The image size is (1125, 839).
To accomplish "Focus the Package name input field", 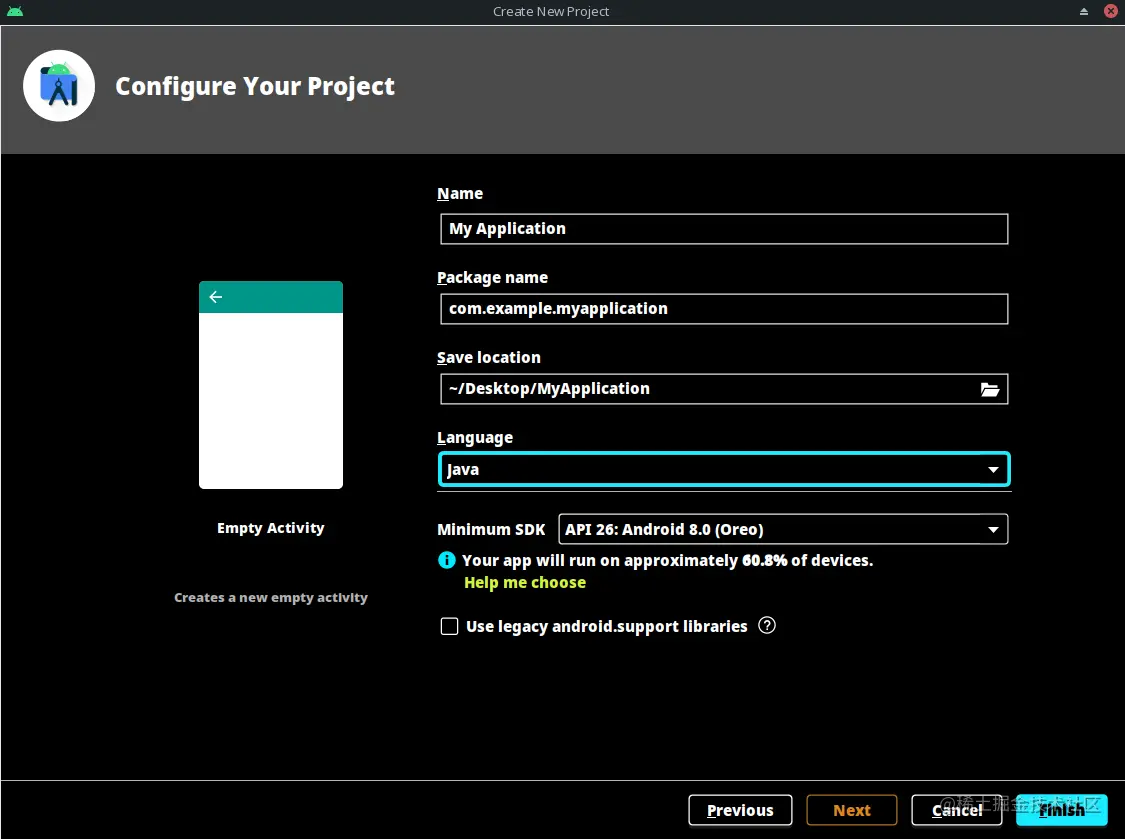I will pos(724,309).
